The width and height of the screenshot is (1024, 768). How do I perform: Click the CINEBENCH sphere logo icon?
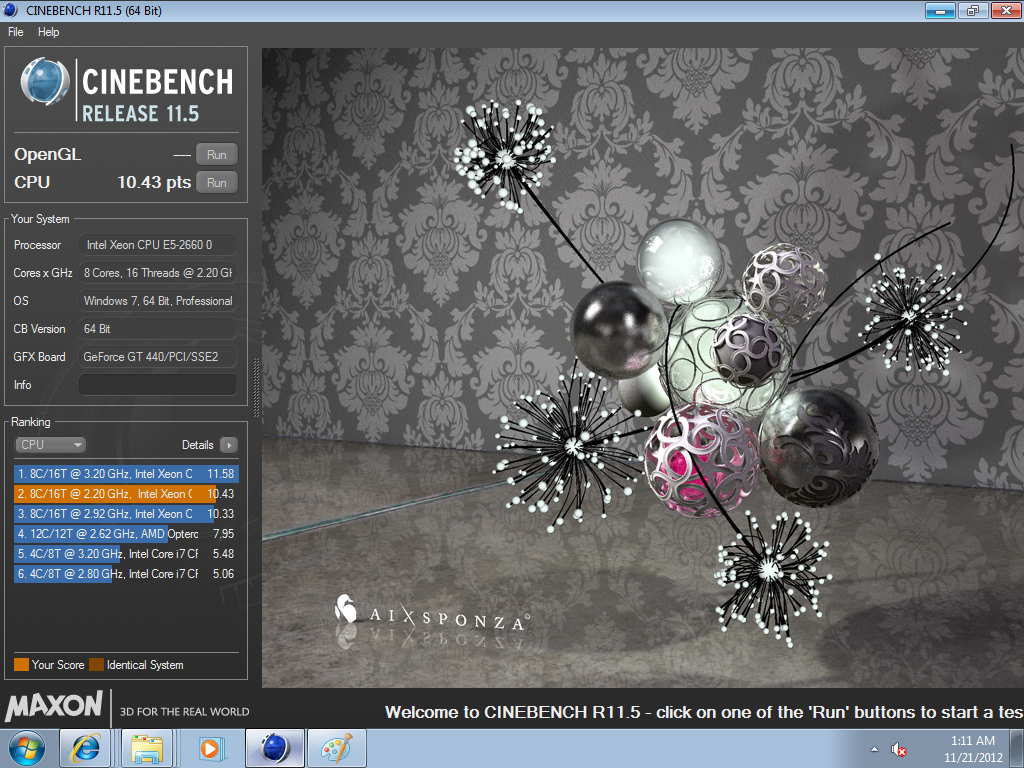(x=44, y=82)
